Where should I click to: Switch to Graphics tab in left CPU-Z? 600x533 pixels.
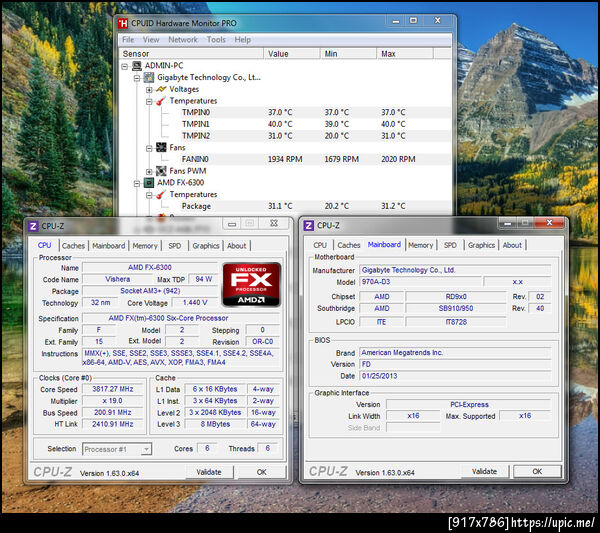206,246
